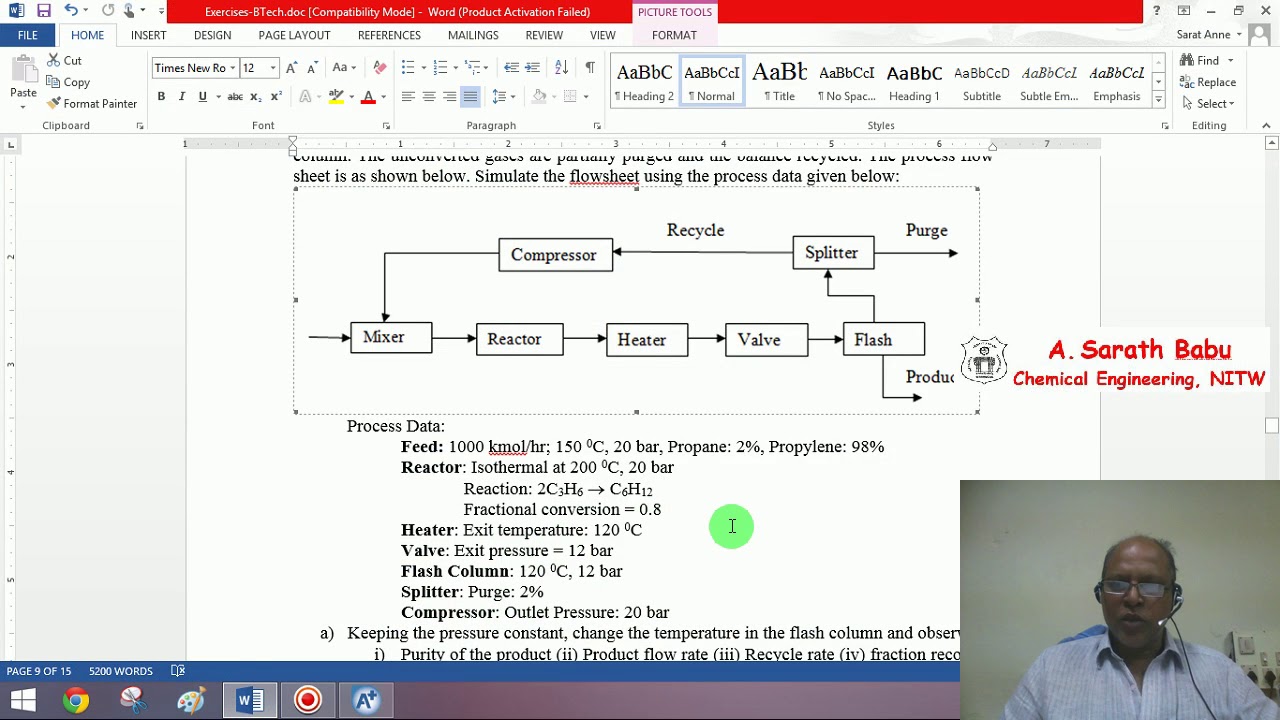1280x720 pixels.
Task: Apply paragraph shading color
Action: tap(538, 96)
